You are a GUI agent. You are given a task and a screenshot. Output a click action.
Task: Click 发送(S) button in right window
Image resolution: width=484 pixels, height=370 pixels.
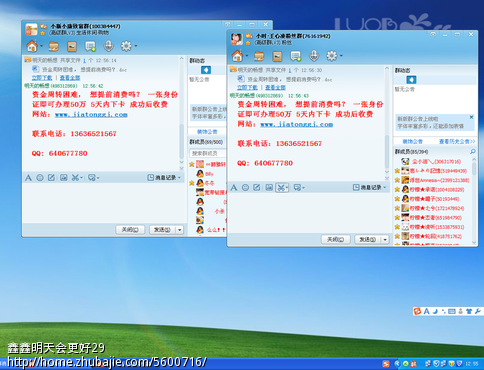pyautogui.click(x=368, y=239)
